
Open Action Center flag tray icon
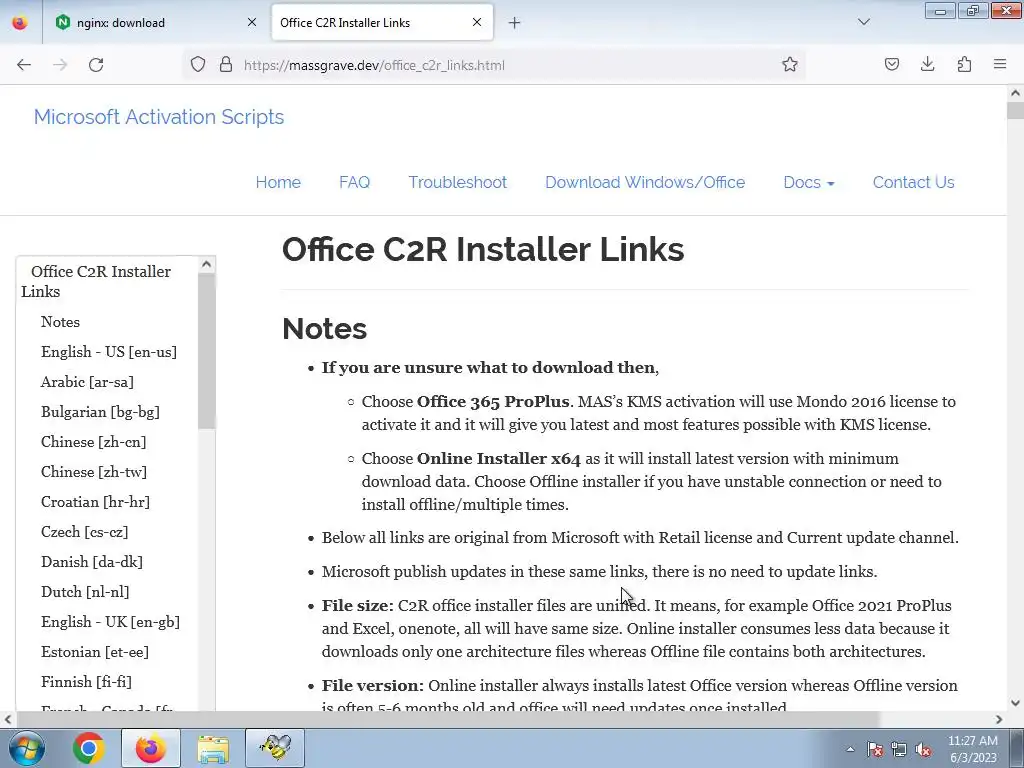coord(875,749)
